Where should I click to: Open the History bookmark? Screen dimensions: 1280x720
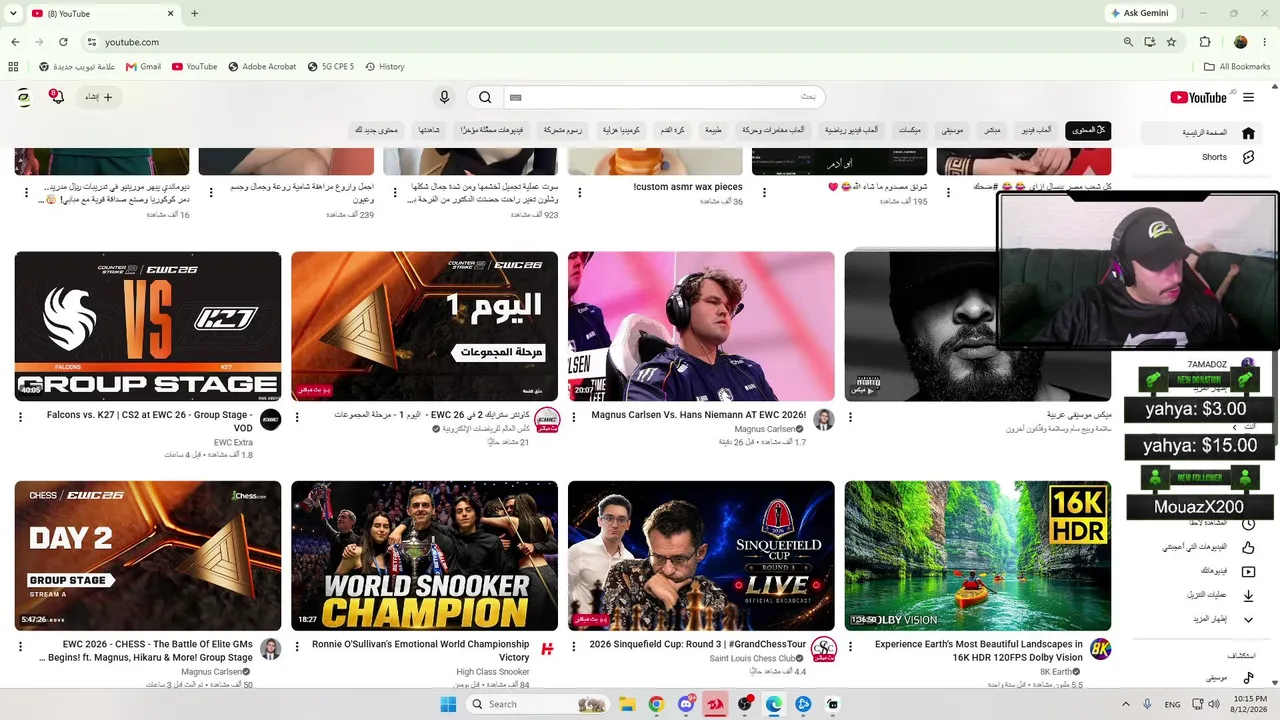(x=385, y=67)
